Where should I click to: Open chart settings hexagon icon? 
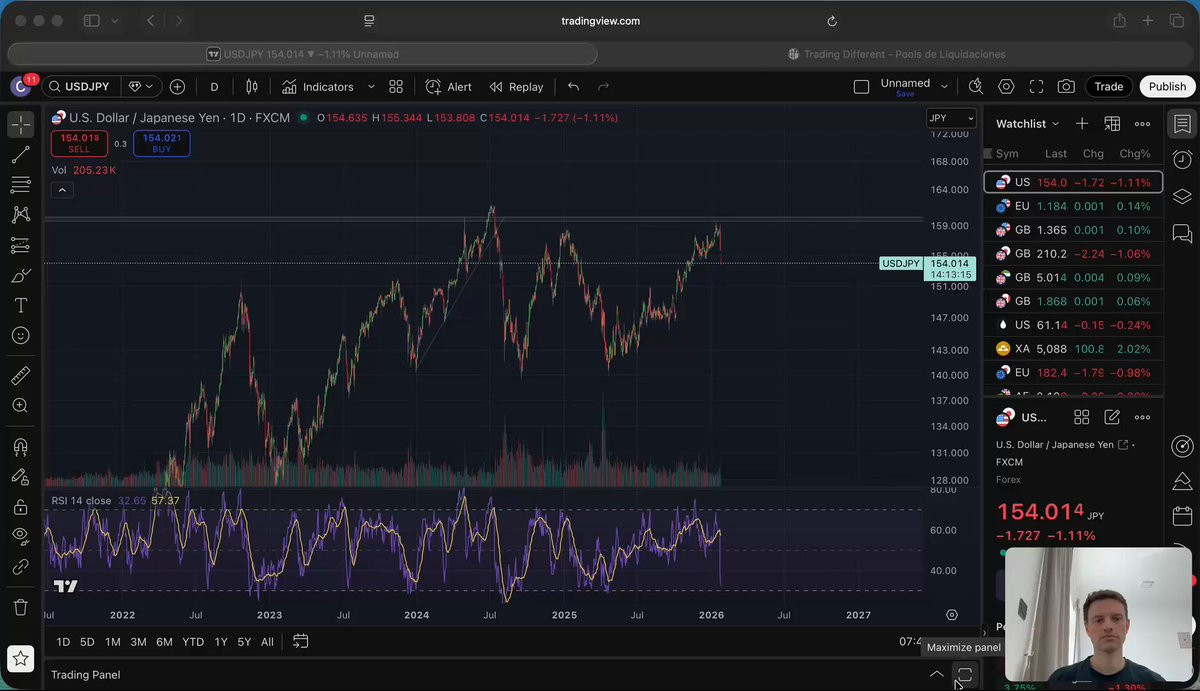[x=1006, y=87]
